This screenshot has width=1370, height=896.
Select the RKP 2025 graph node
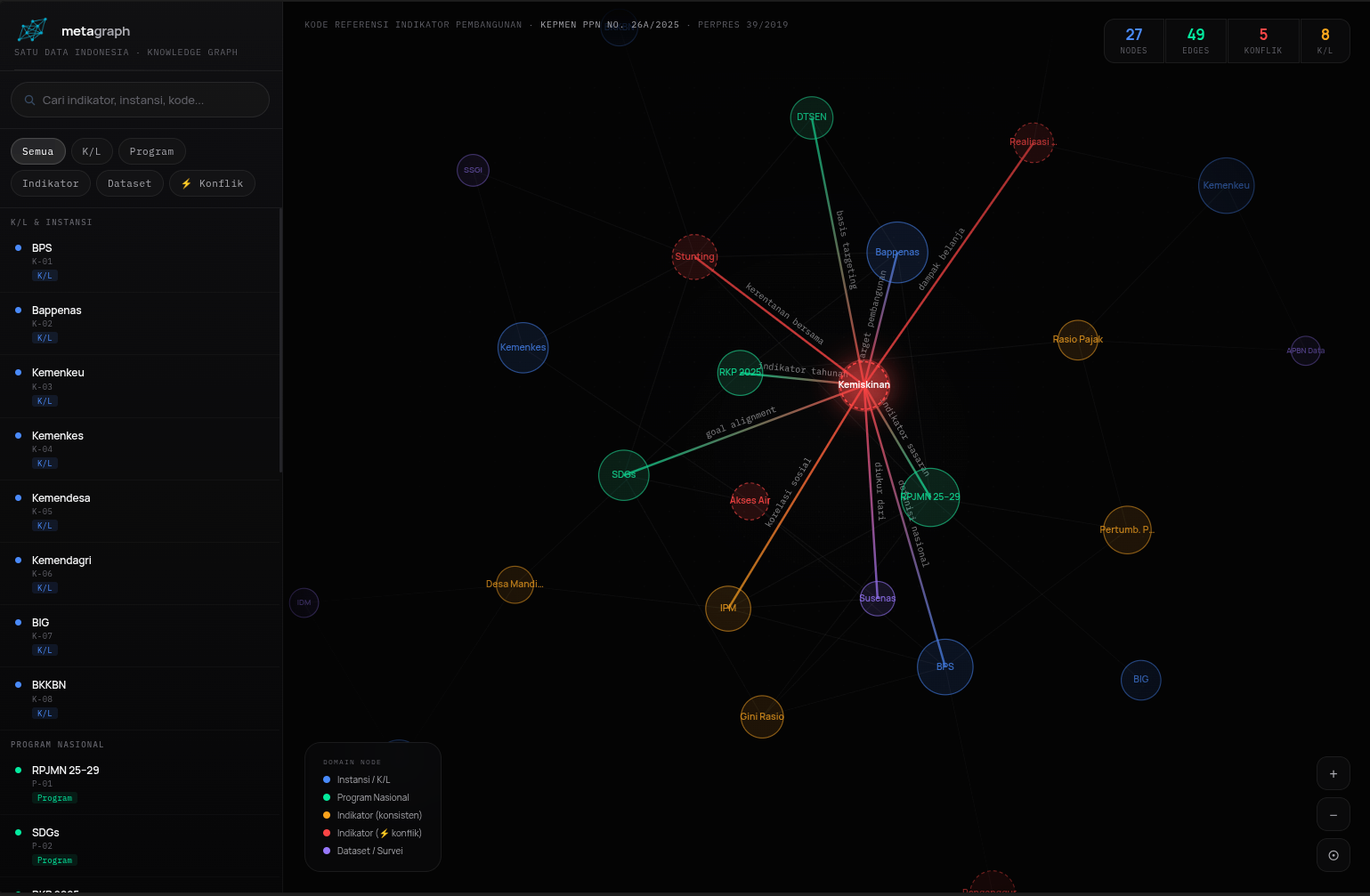point(740,373)
